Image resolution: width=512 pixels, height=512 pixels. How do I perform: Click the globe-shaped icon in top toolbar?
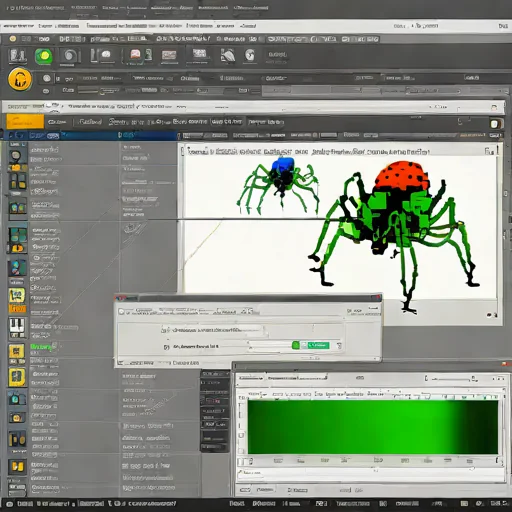click(249, 55)
